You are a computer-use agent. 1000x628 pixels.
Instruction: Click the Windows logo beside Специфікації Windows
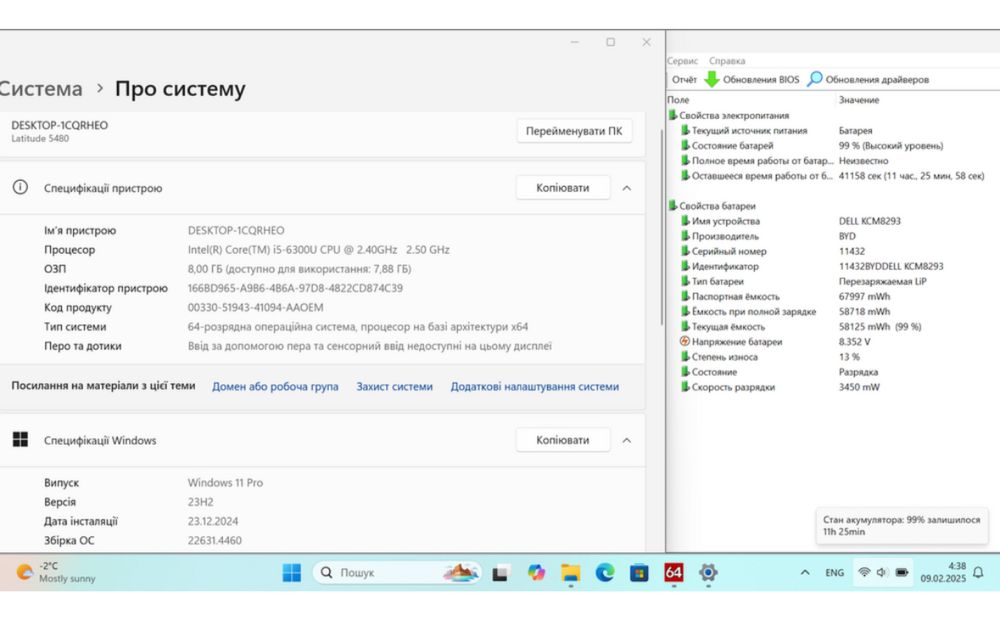[x=20, y=439]
